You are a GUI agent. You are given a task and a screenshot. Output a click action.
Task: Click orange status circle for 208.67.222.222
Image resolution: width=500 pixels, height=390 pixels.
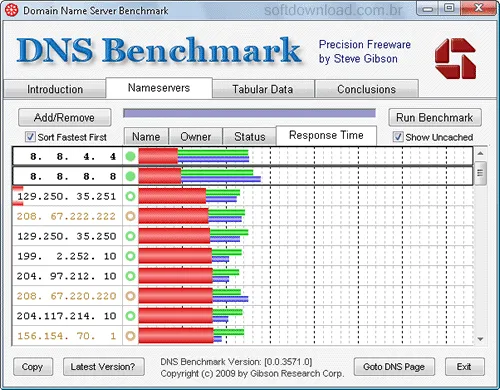pyautogui.click(x=130, y=216)
